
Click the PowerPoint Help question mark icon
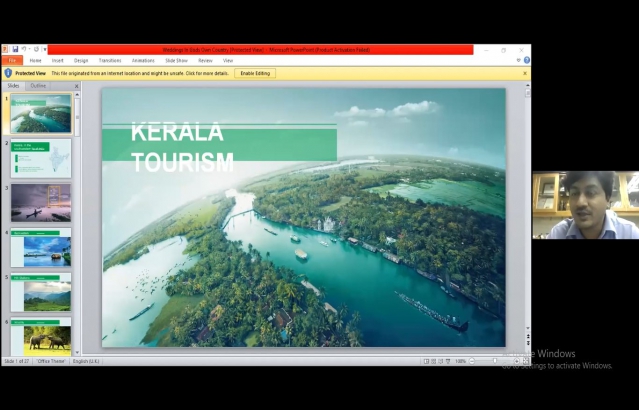point(527,60)
